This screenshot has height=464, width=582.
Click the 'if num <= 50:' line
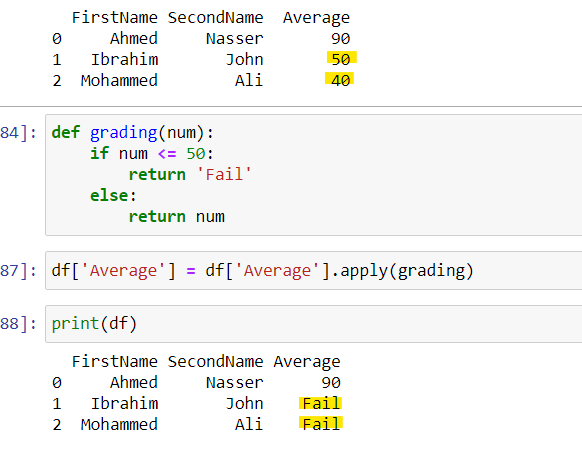click(x=152, y=154)
